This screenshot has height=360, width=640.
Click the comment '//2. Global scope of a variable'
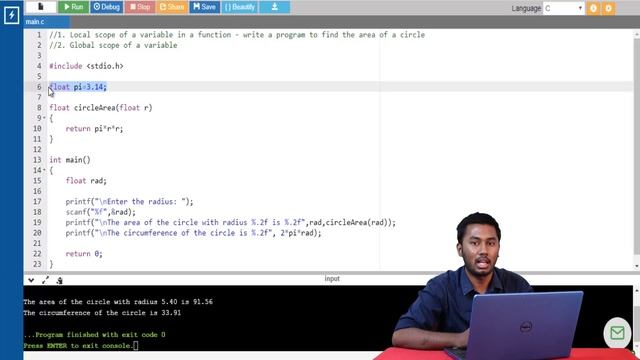tap(113, 45)
